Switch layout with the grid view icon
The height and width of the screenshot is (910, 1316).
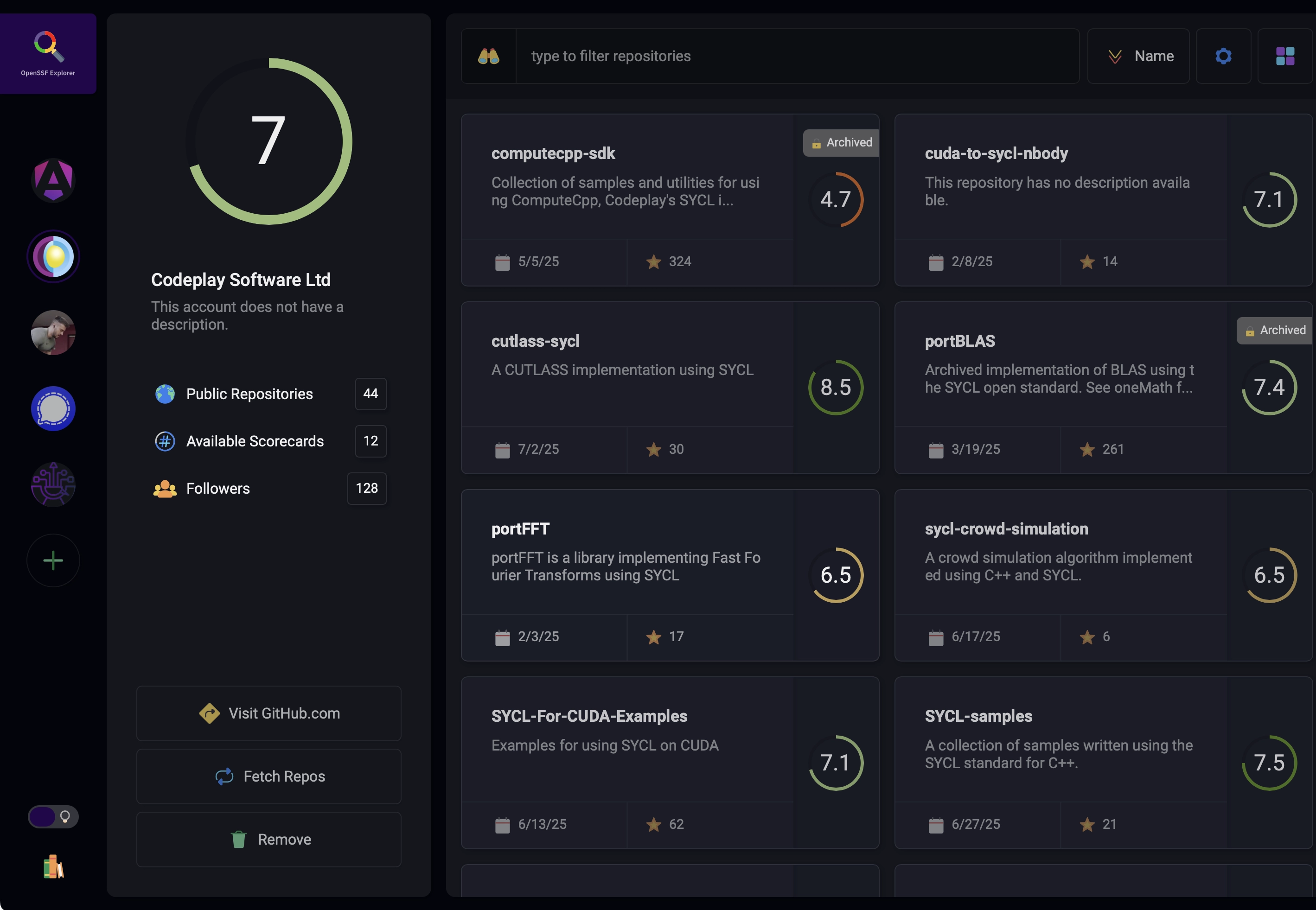coord(1285,56)
